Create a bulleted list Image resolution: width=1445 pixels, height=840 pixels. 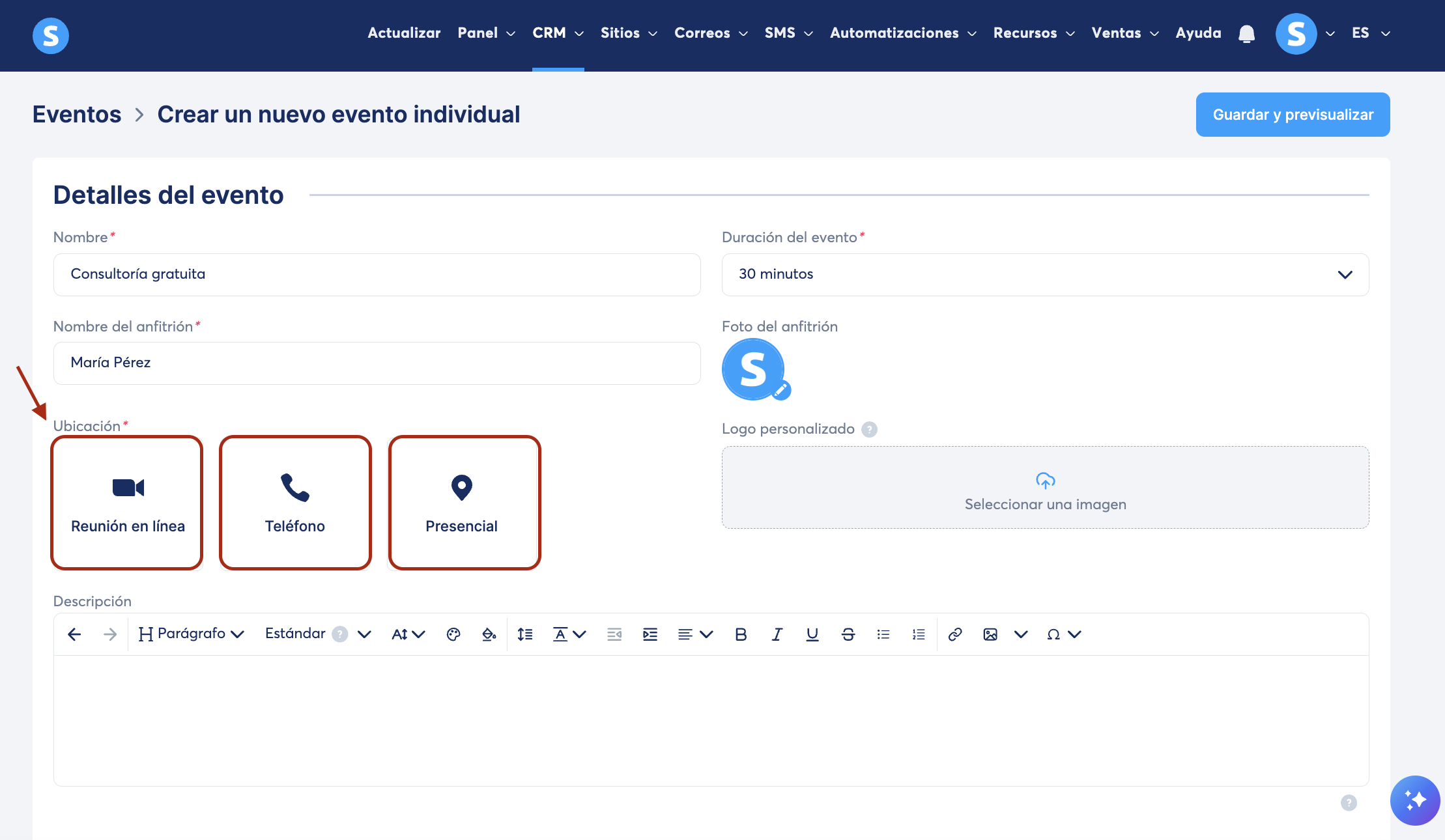coord(883,634)
